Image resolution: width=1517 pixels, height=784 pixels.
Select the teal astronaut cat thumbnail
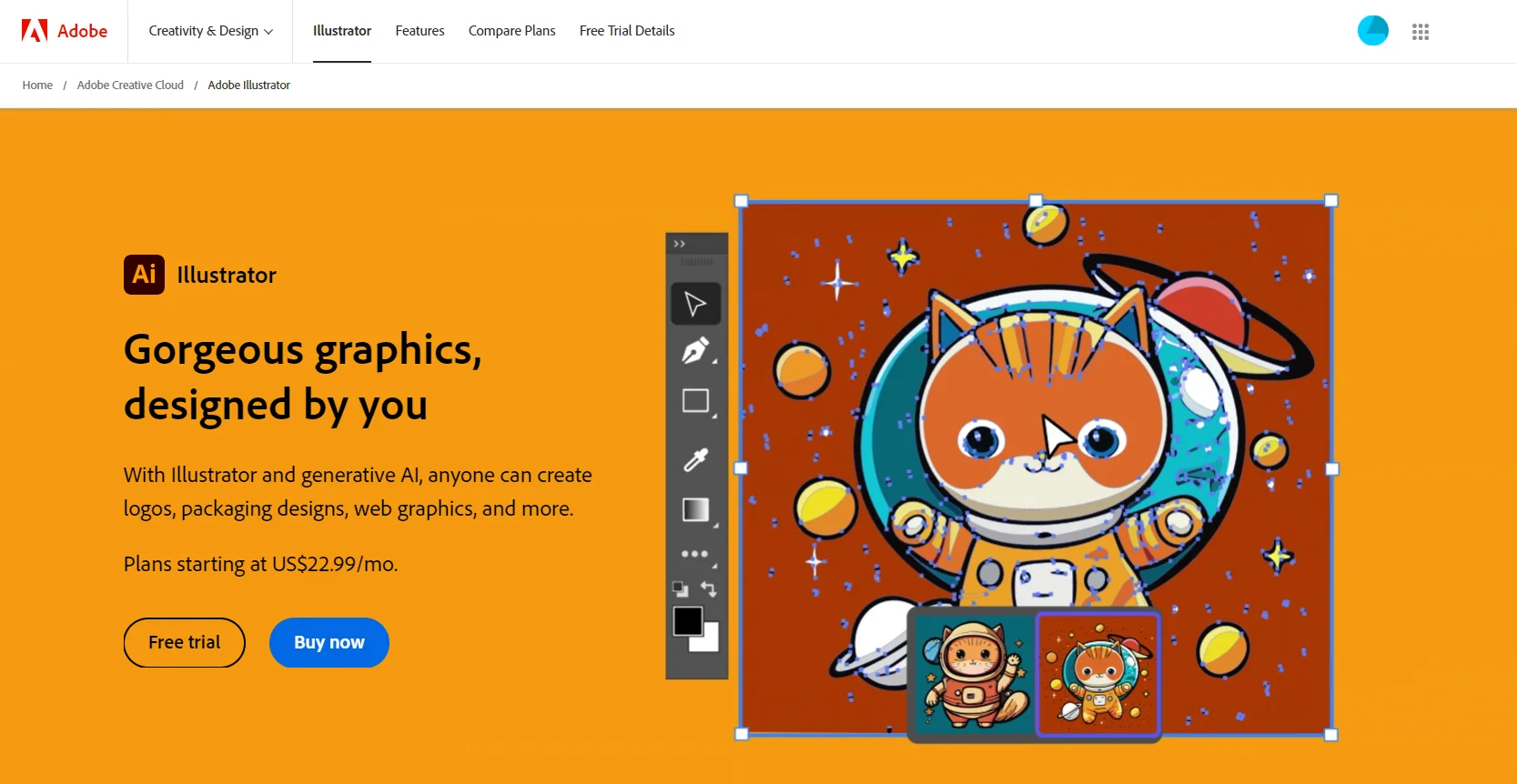[973, 674]
